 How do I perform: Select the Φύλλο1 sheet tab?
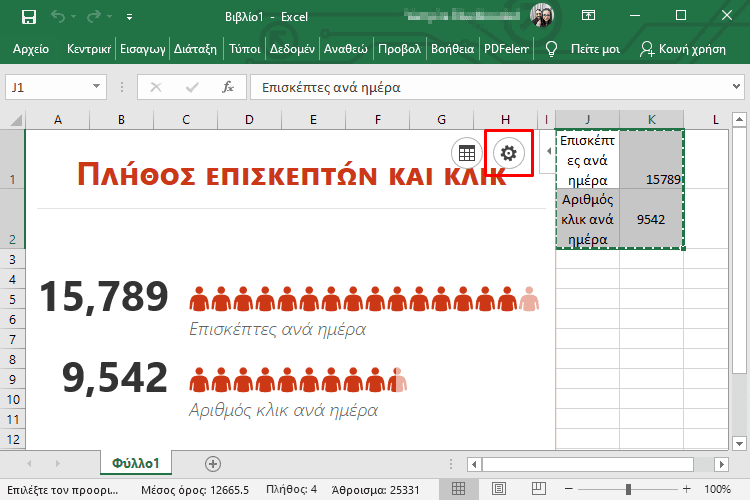pos(136,463)
